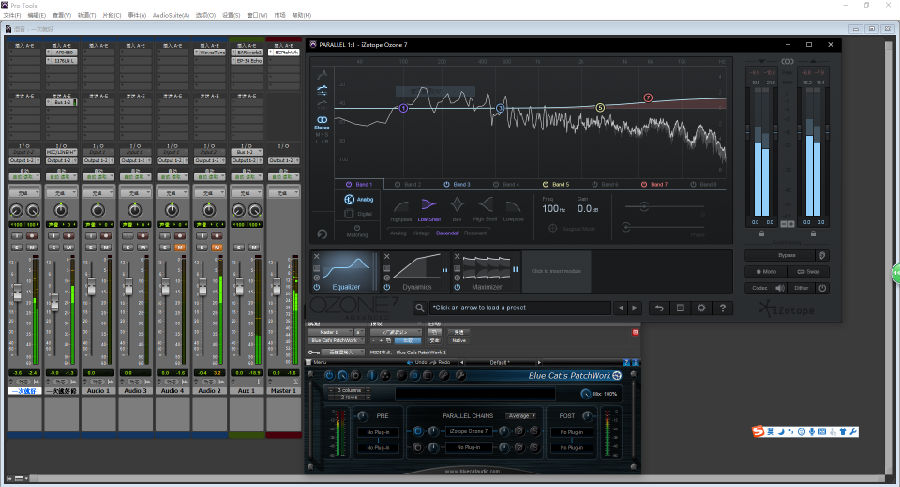Image resolution: width=900 pixels, height=487 pixels.
Task: Click the PatchWork logo icon at title right
Action: 617,376
